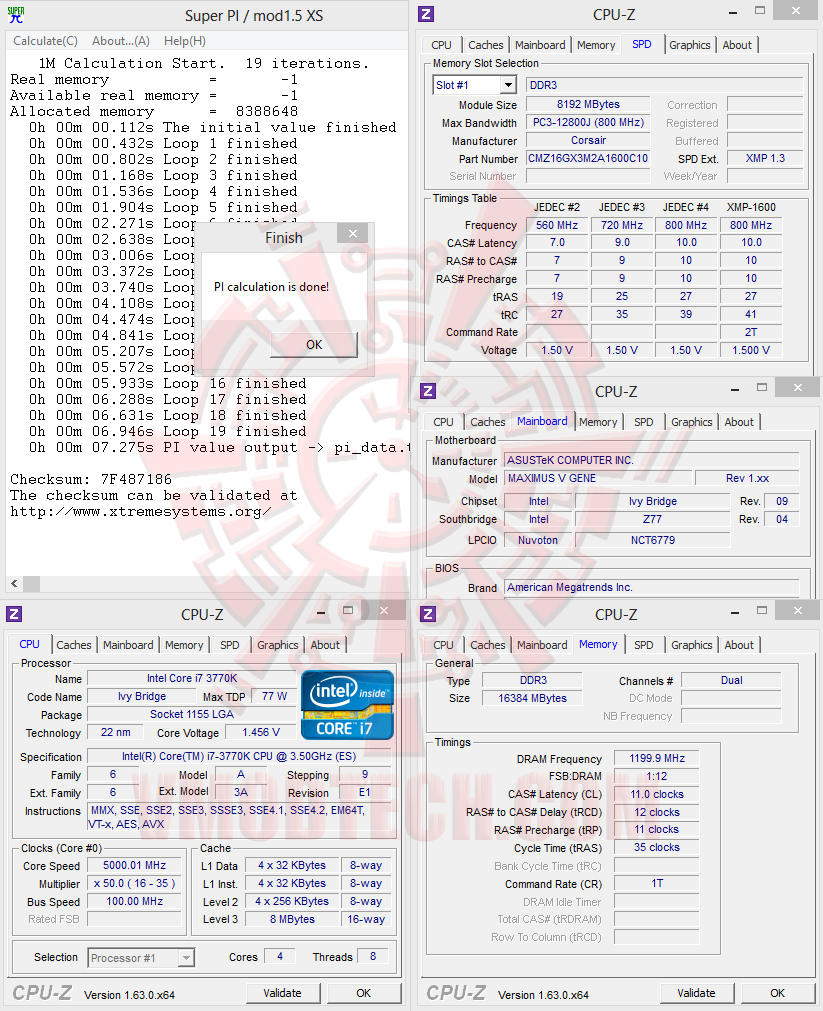Switch to SPD tab in Memory window

click(x=644, y=645)
